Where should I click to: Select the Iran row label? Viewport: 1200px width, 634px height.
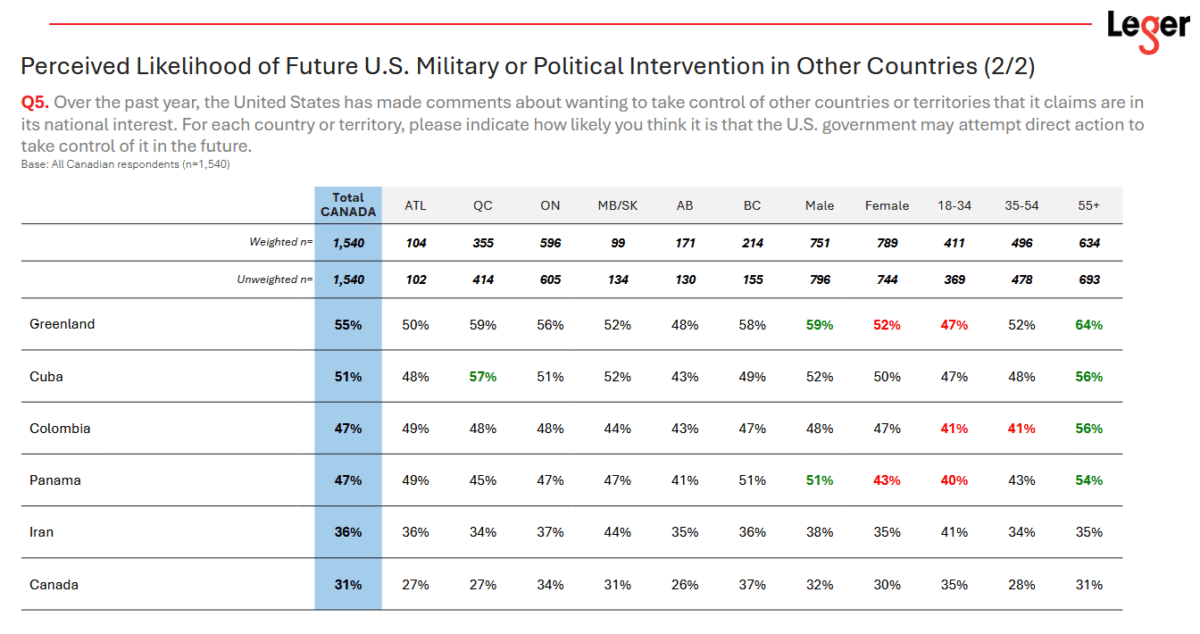[42, 532]
